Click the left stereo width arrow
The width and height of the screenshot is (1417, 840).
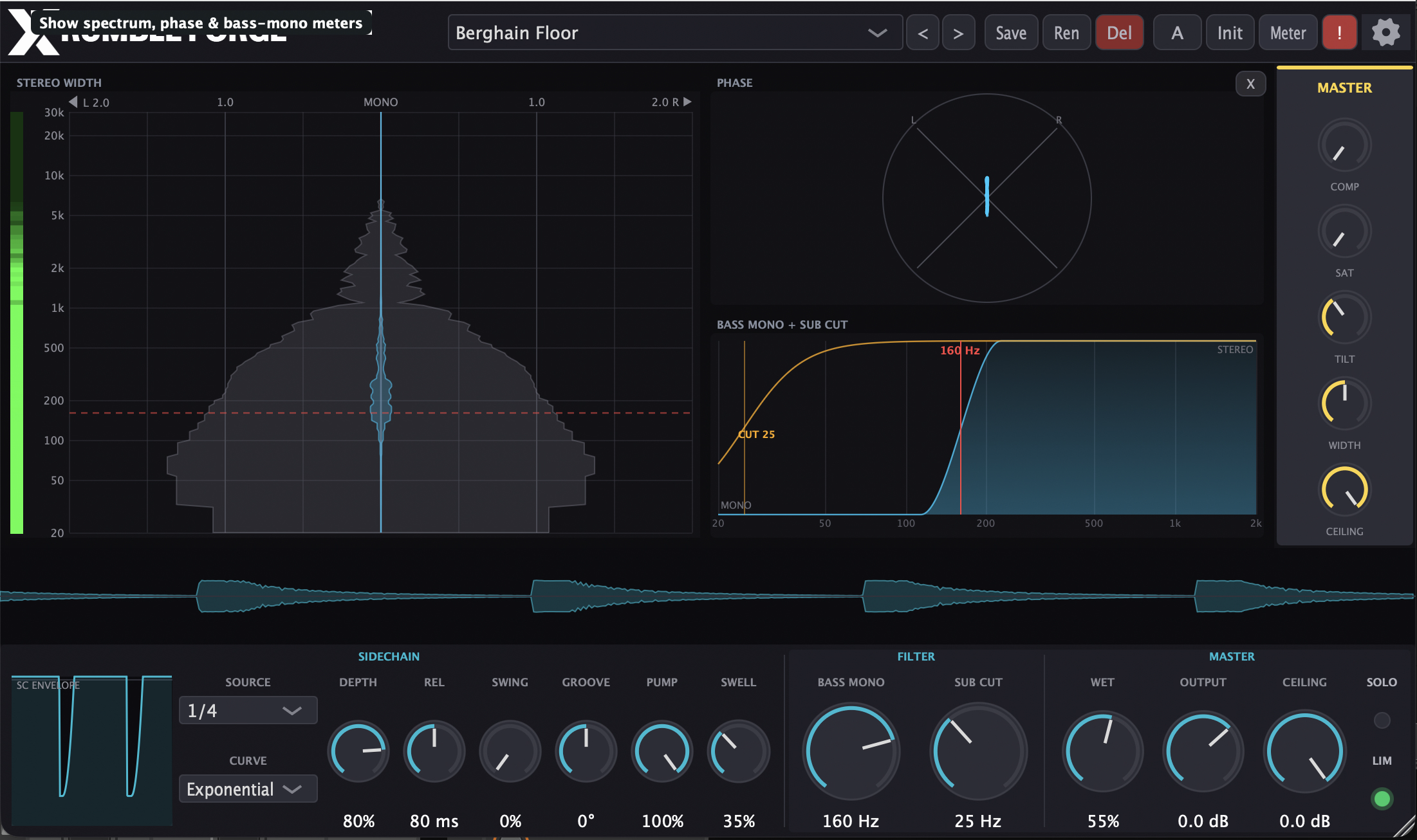pyautogui.click(x=73, y=102)
